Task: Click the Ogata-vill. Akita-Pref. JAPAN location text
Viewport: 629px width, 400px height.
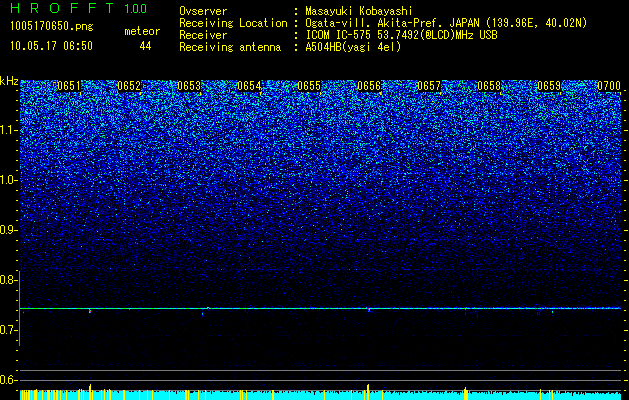Action: [x=446, y=23]
